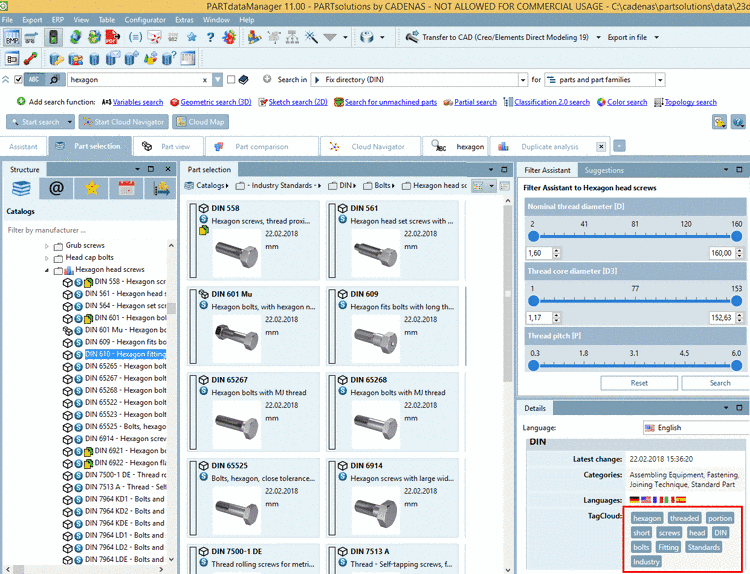Click the 'threaded' tag in TagCloud

[x=684, y=518]
